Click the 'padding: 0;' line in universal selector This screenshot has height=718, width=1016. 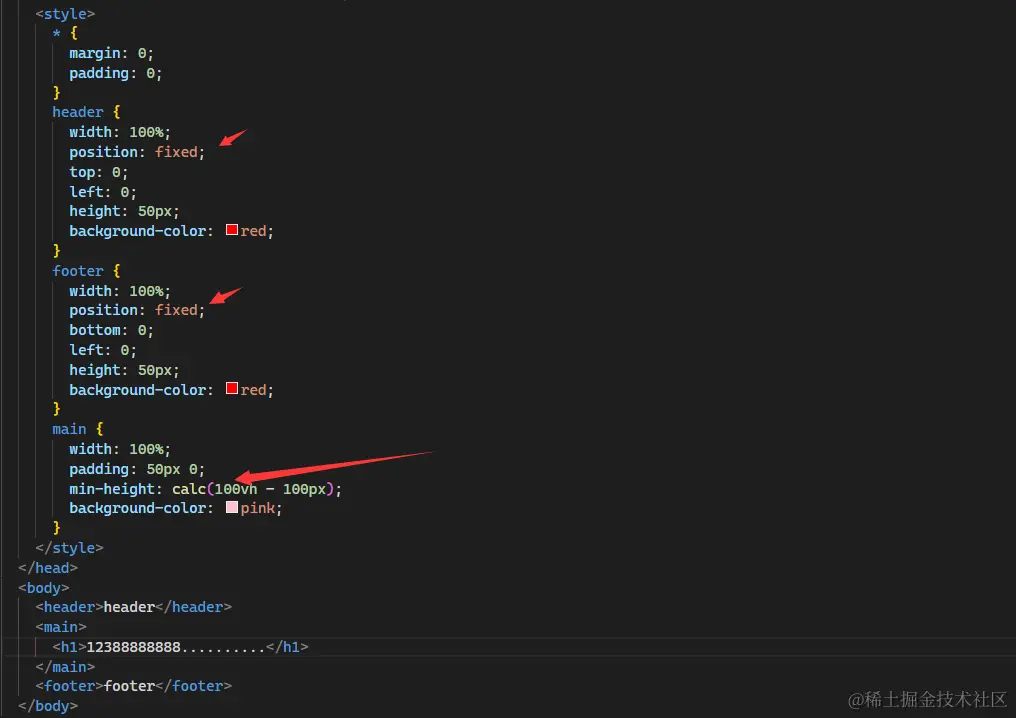pyautogui.click(x=115, y=73)
